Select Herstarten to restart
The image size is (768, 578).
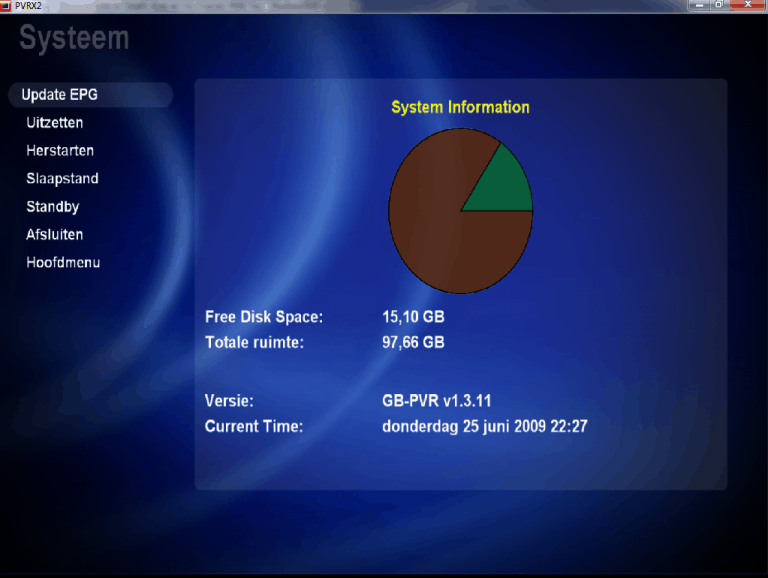pyautogui.click(x=60, y=150)
